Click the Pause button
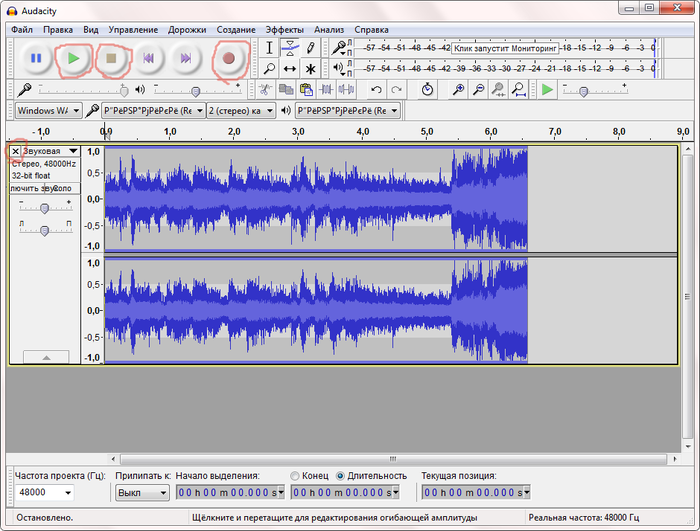The width and height of the screenshot is (700, 531). pos(36,59)
